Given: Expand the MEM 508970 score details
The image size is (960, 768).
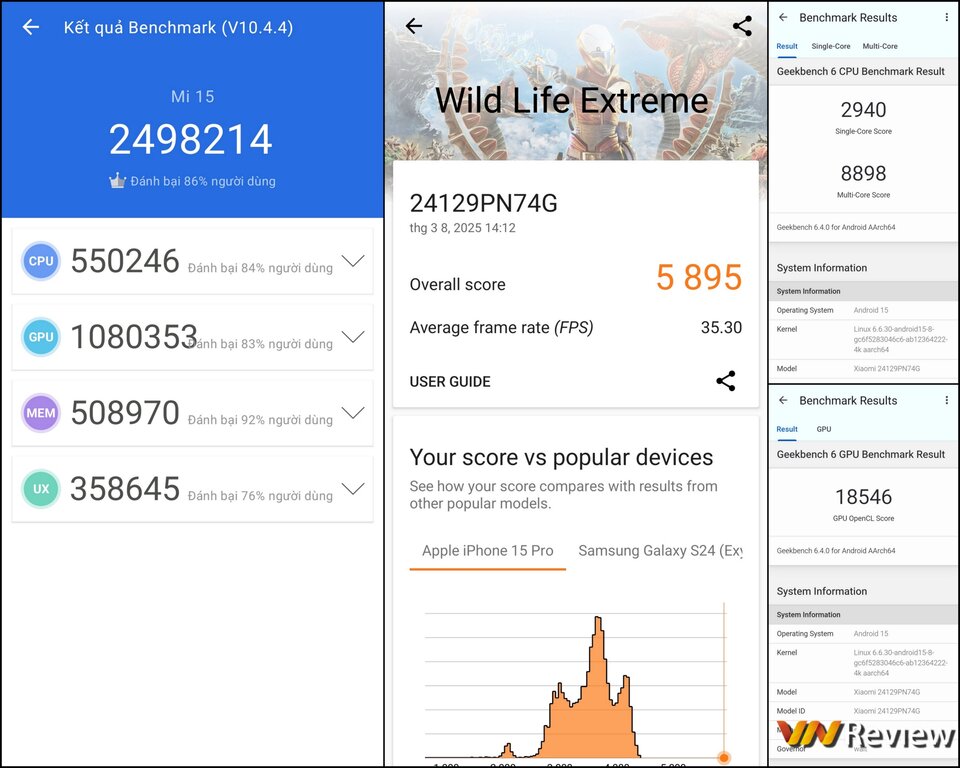Looking at the screenshot, I should pyautogui.click(x=353, y=413).
